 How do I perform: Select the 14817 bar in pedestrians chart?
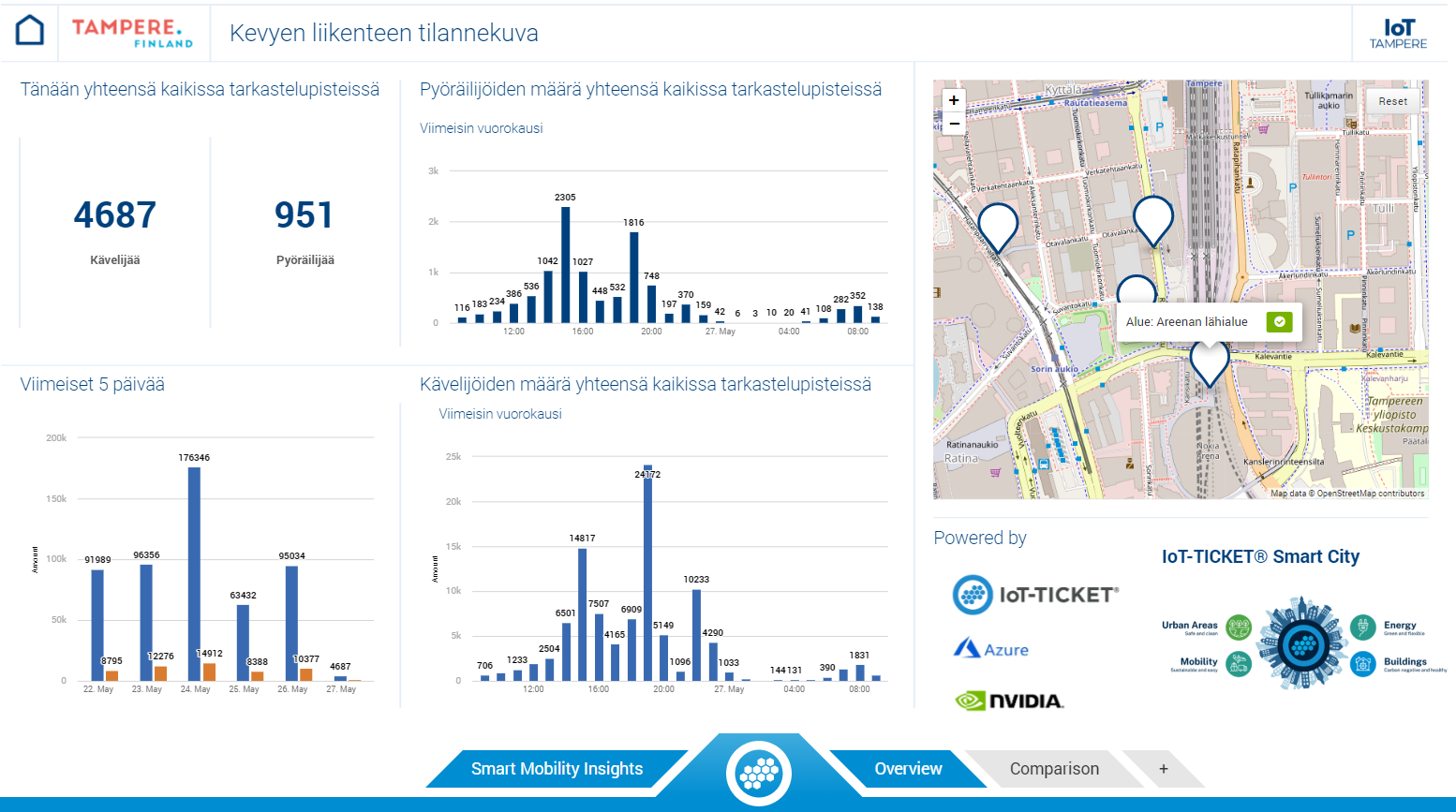[x=582, y=614]
